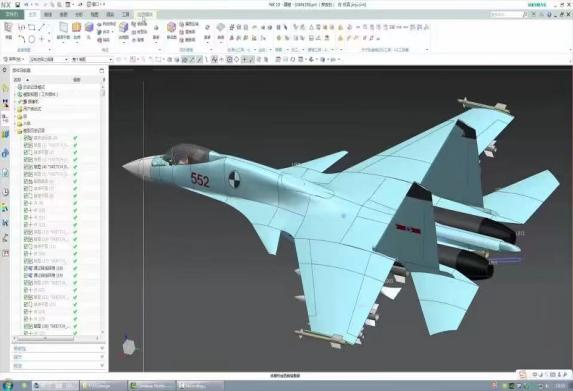The width and height of the screenshot is (573, 391).
Task: Open the History clock icon in the resource bar
Action: (x=5, y=192)
